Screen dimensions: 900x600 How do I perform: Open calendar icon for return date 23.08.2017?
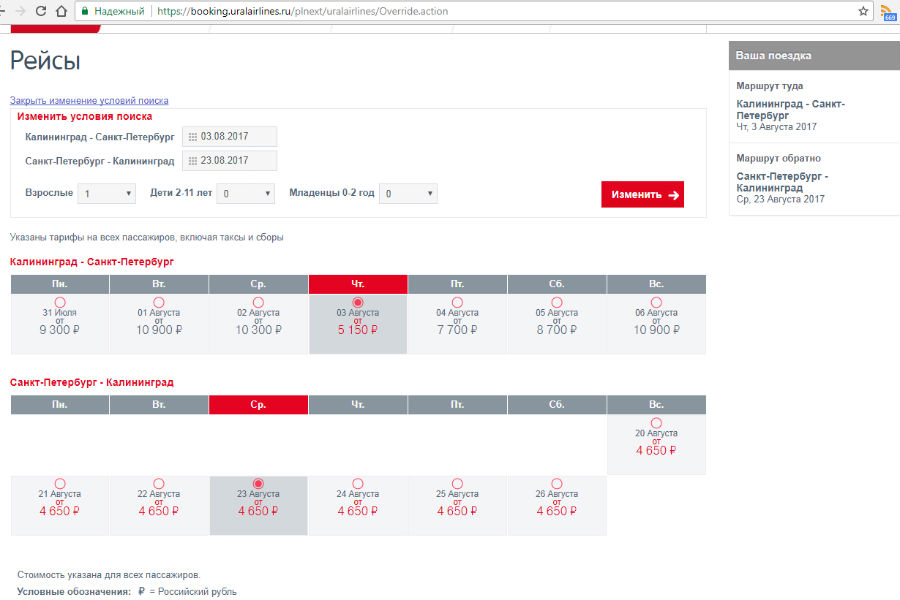coord(193,160)
